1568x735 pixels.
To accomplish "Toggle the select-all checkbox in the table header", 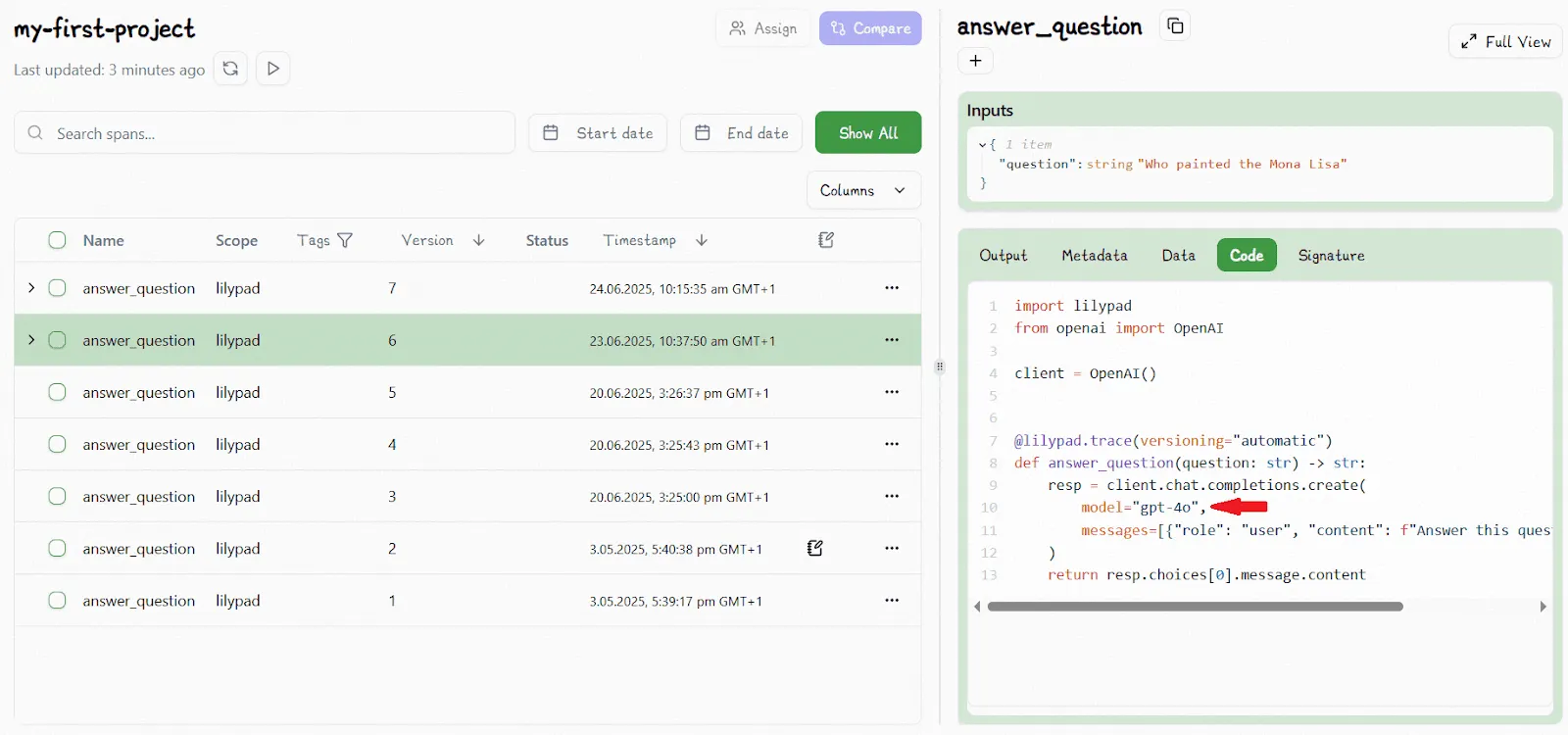I will 58,240.
